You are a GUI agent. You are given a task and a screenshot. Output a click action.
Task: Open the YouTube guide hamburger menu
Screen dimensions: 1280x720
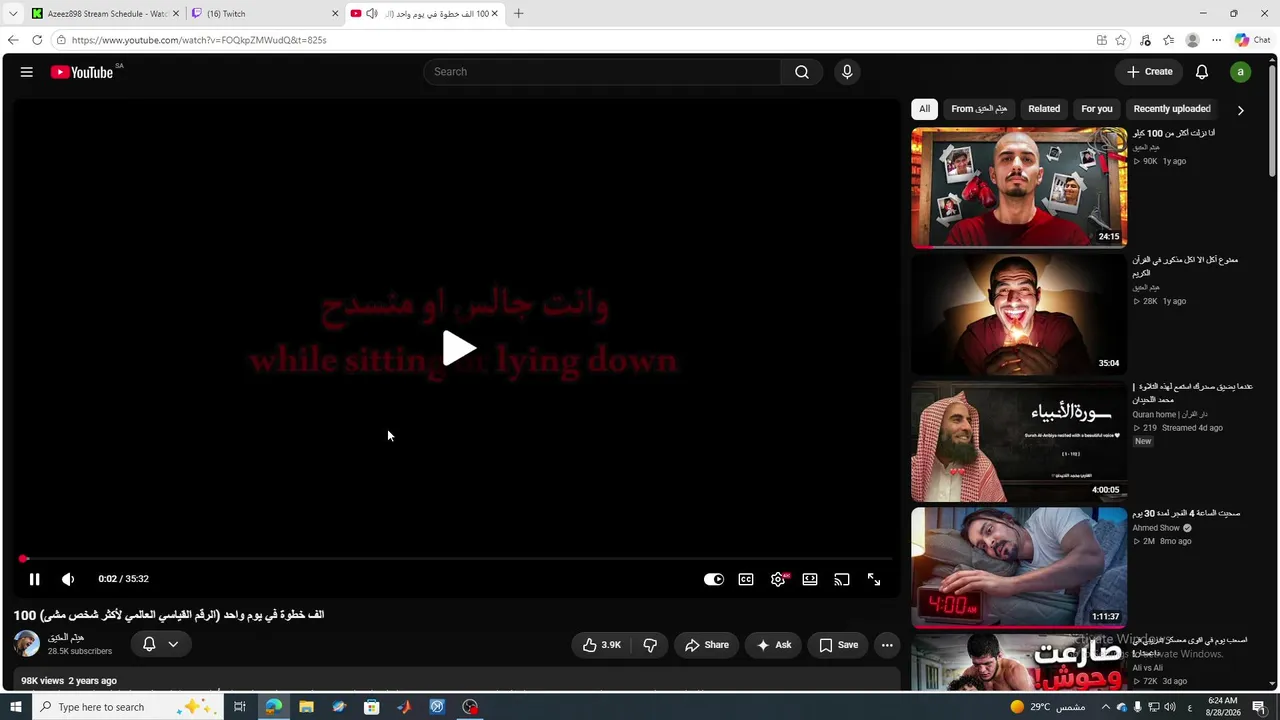pos(27,72)
